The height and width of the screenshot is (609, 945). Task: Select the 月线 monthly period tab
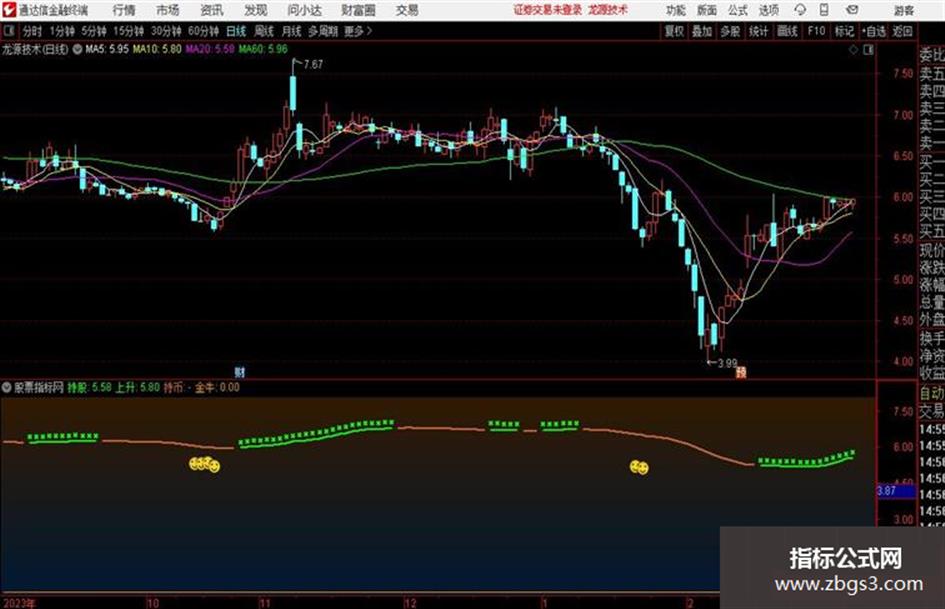click(292, 31)
